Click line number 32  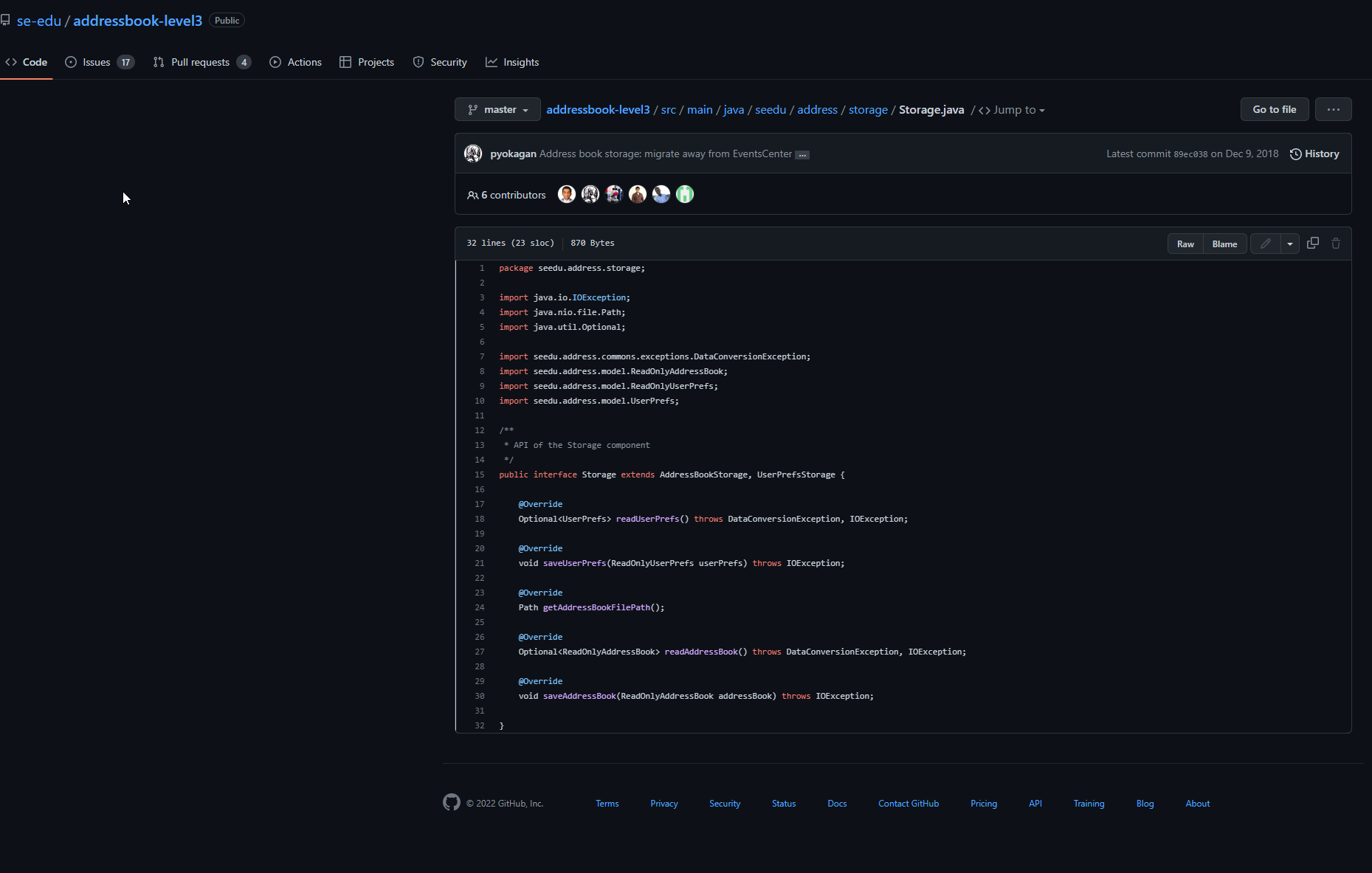click(480, 725)
